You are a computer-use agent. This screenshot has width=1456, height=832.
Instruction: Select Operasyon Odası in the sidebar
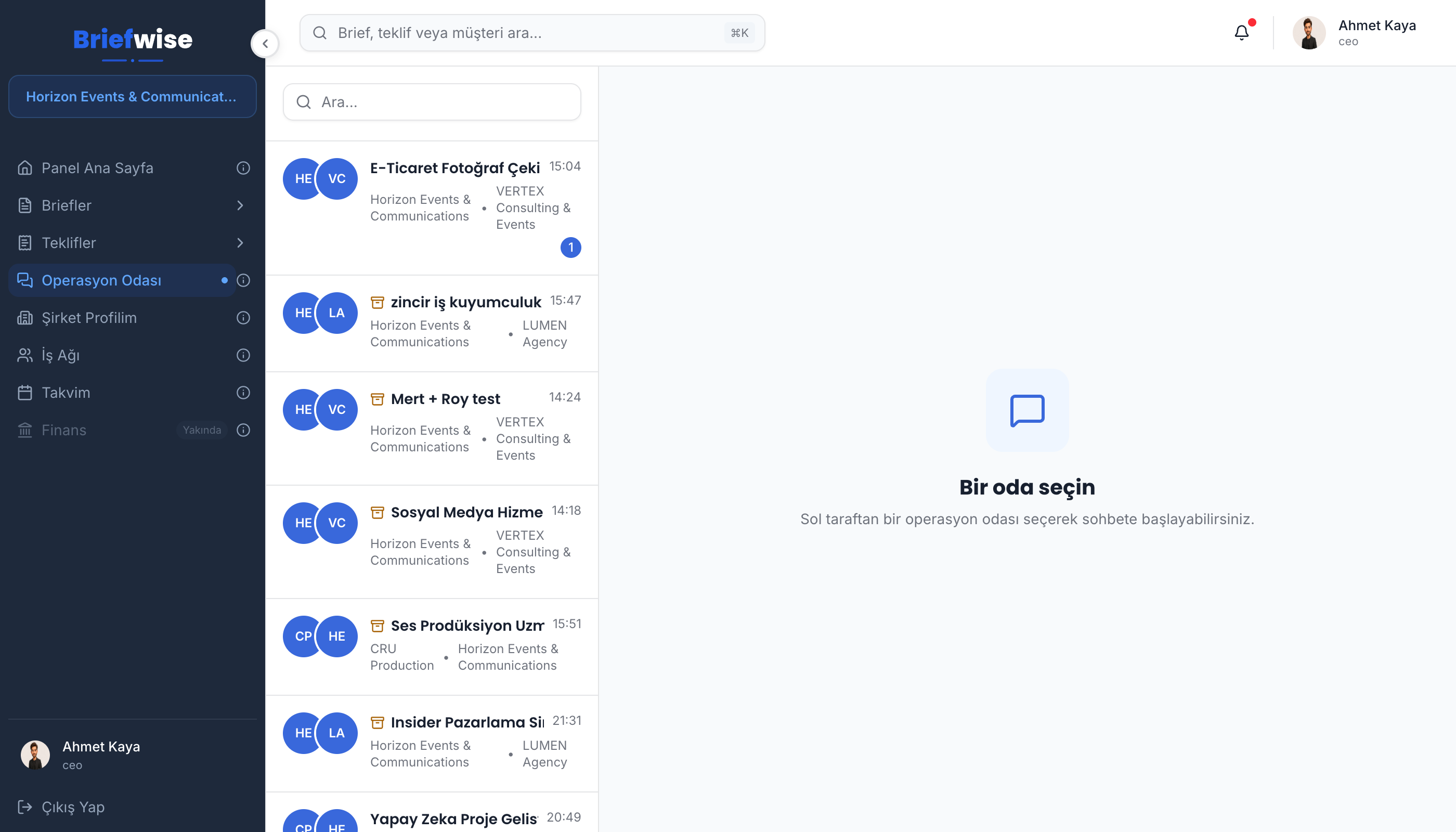tap(122, 280)
